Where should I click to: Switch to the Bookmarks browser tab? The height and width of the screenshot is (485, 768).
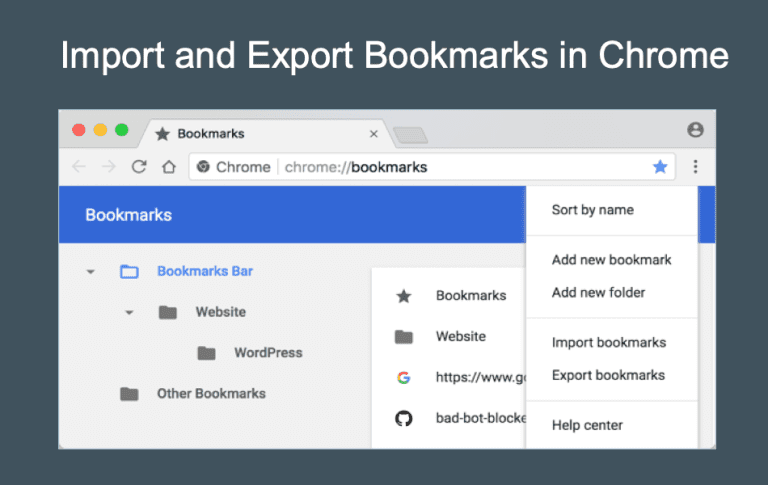point(267,134)
